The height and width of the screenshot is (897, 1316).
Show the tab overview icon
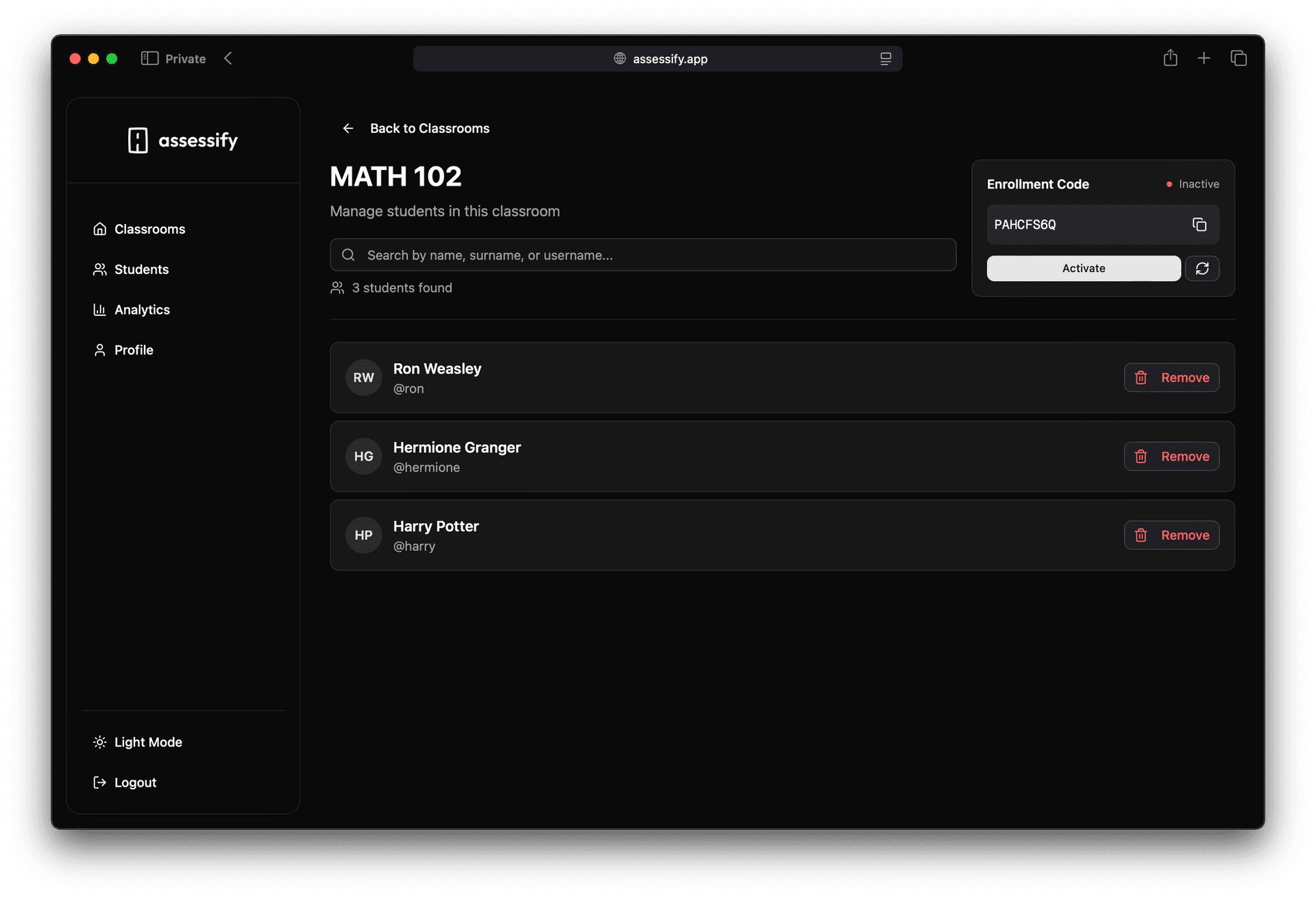coord(1238,58)
